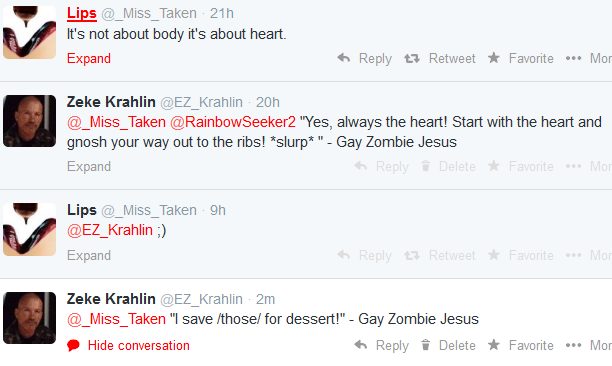Screen dimensions: 612x366
Task: Delete the 'gnosh your way out' tweet
Action: (448, 167)
